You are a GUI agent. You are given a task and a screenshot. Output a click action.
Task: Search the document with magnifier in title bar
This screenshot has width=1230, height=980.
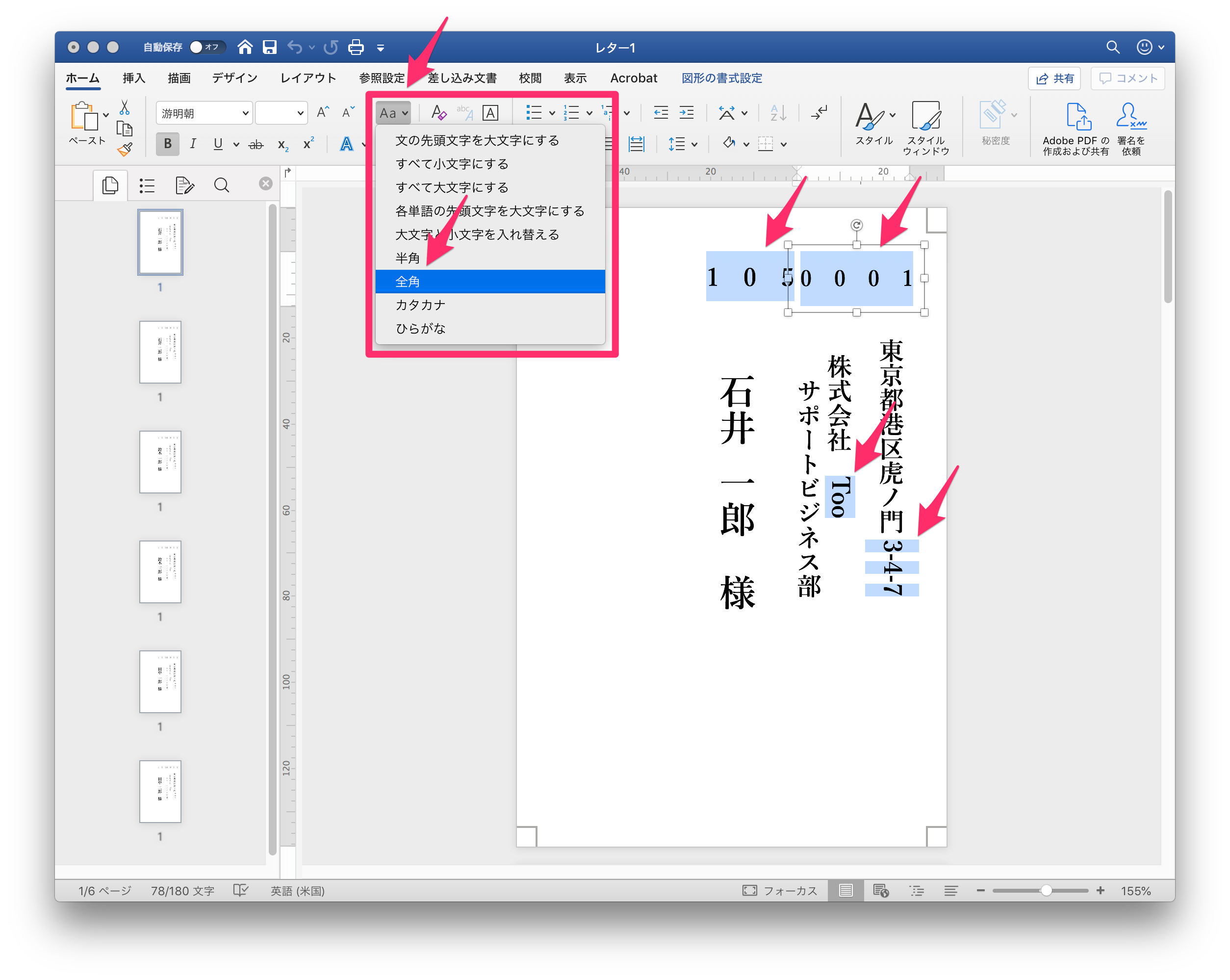[1112, 47]
